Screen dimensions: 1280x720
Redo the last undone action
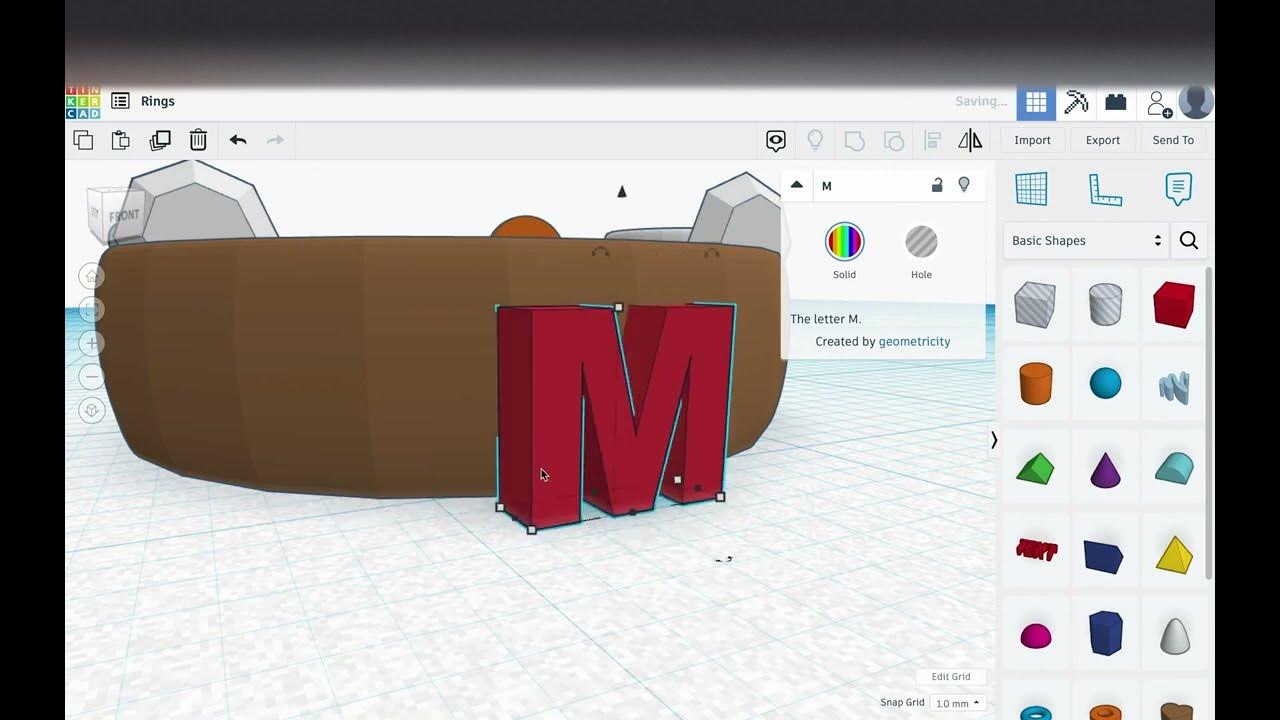[x=276, y=140]
